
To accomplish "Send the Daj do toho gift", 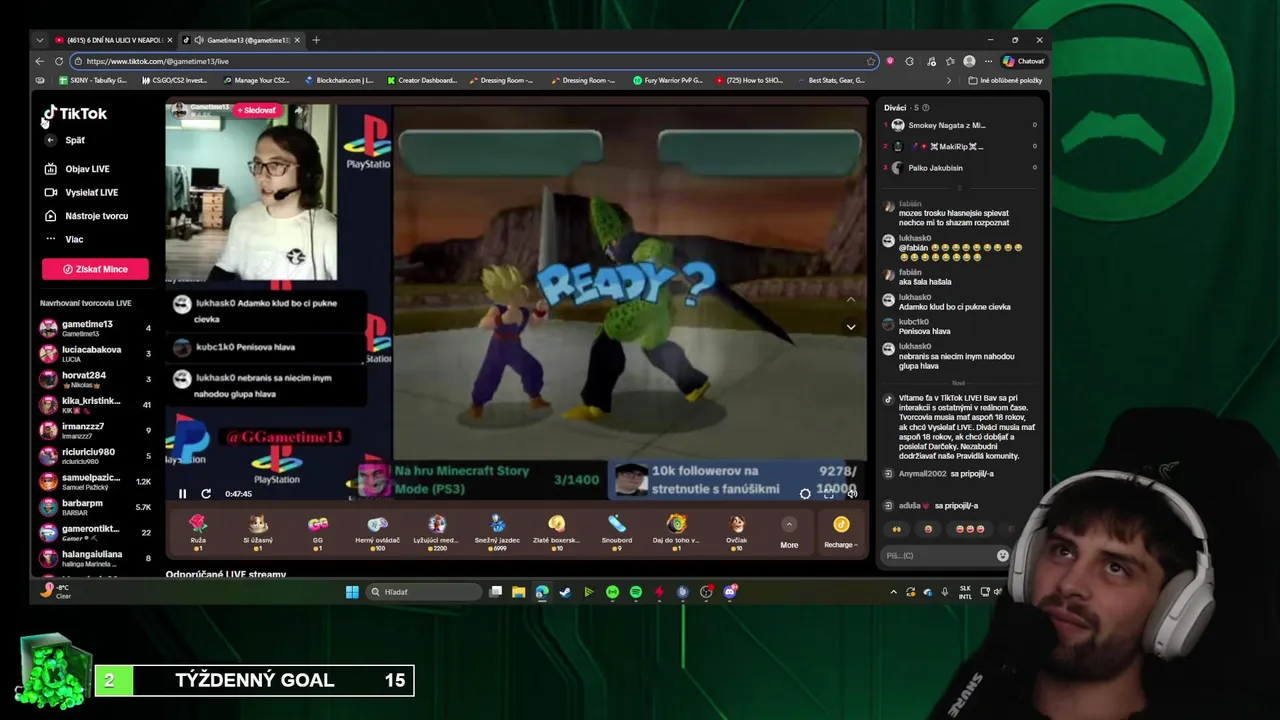I will tap(677, 531).
